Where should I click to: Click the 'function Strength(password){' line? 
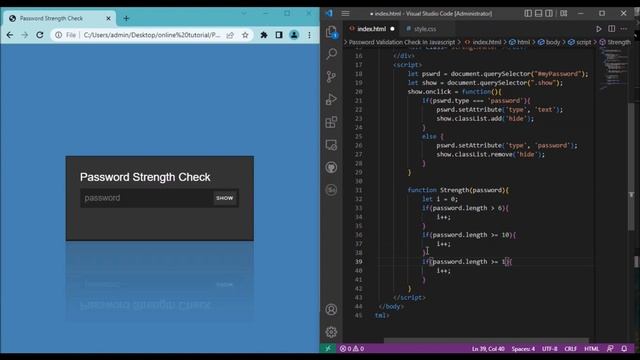tap(458, 190)
